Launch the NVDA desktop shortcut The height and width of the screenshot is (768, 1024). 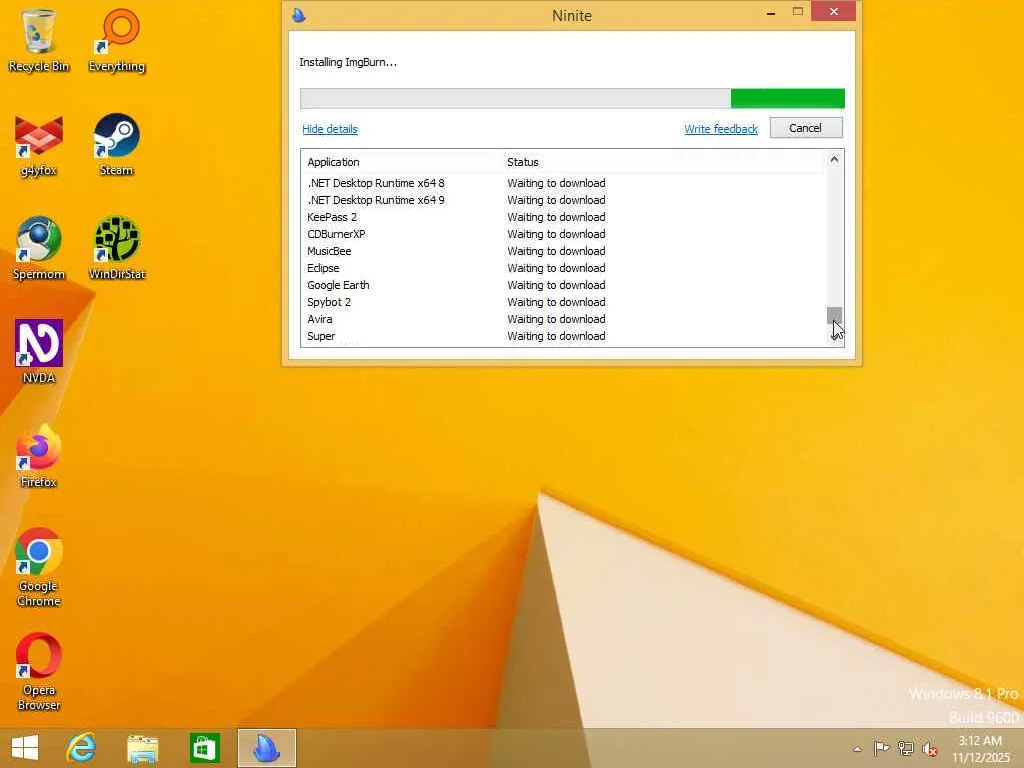pos(39,353)
